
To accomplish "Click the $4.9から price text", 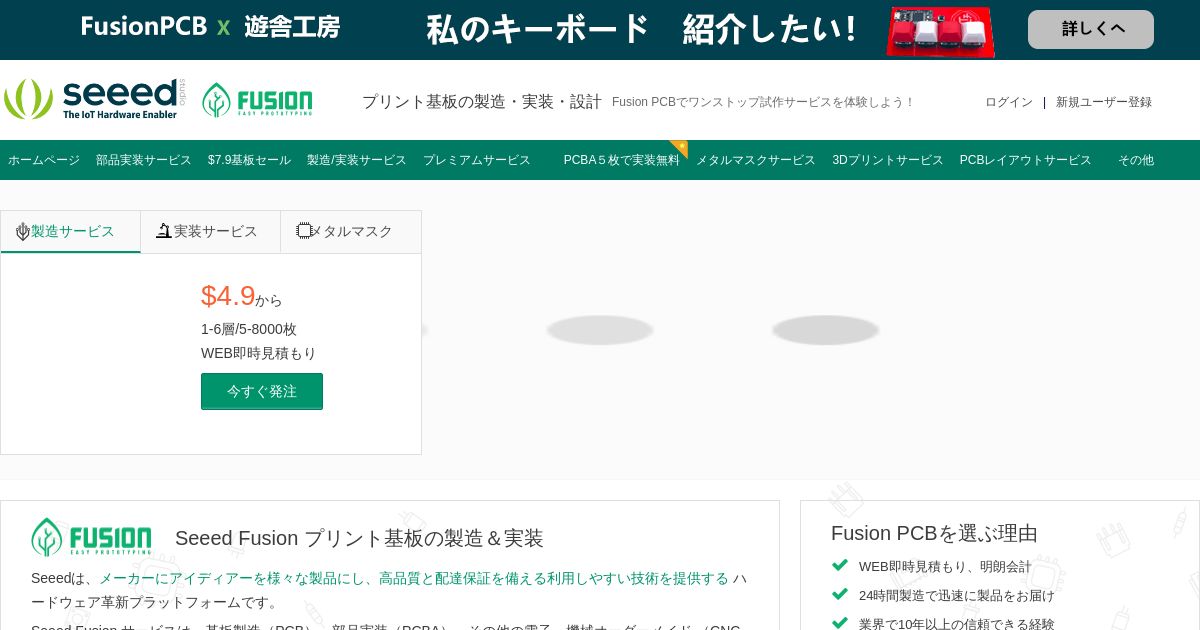I will (x=242, y=296).
